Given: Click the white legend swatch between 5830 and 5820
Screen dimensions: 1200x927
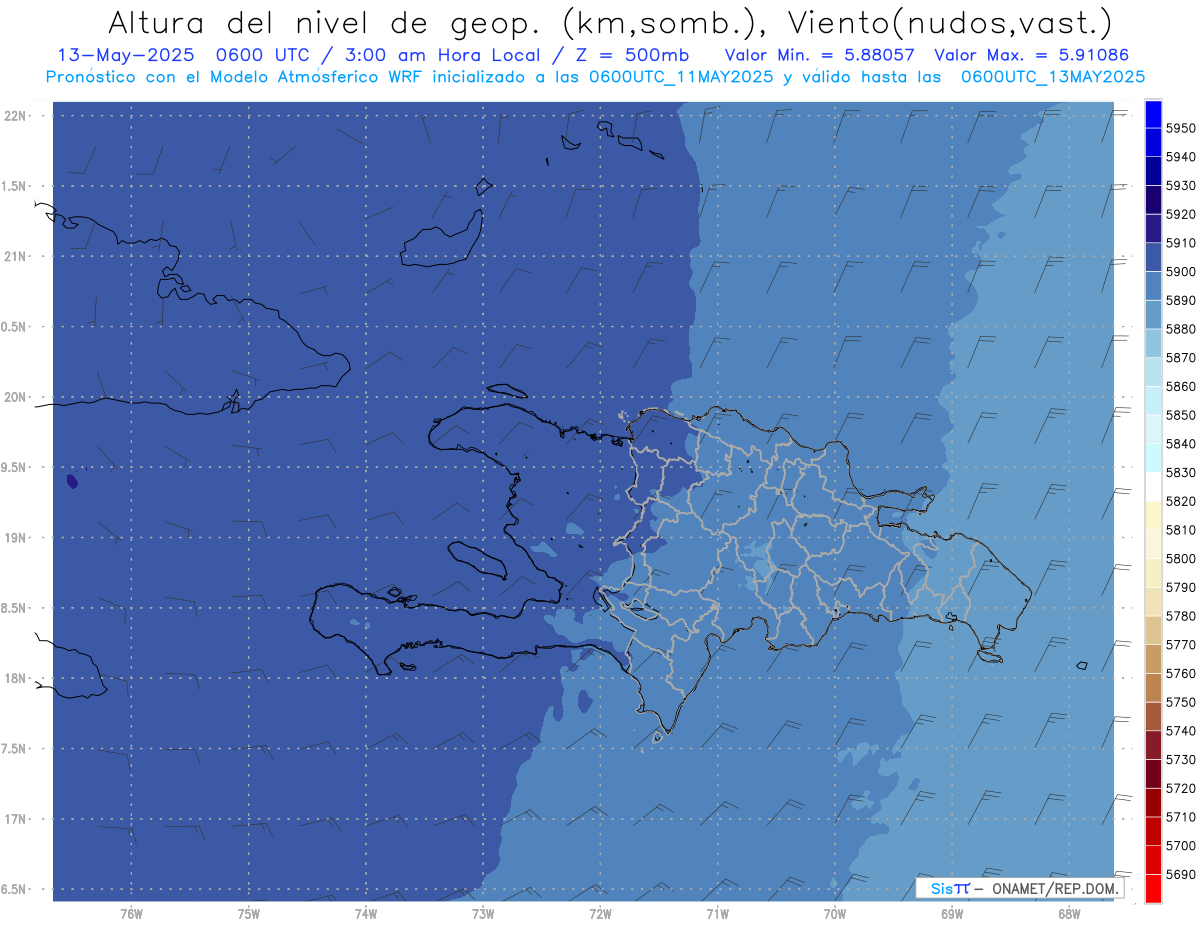Looking at the screenshot, I should pos(1153,486).
